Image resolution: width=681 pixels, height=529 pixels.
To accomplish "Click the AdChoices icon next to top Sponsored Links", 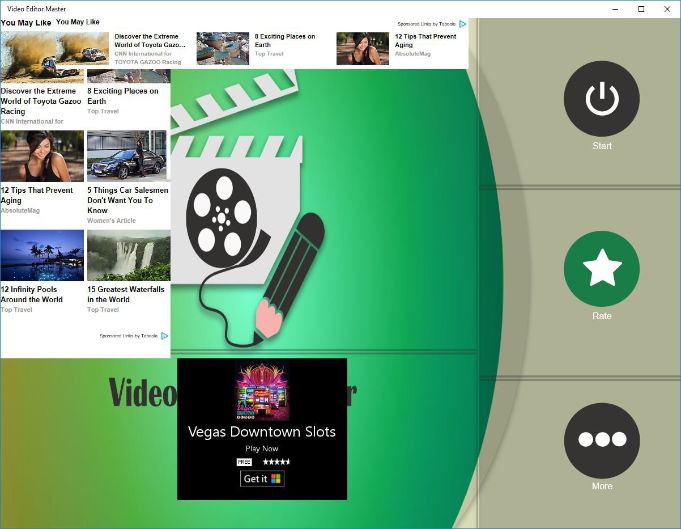I will 463,24.
